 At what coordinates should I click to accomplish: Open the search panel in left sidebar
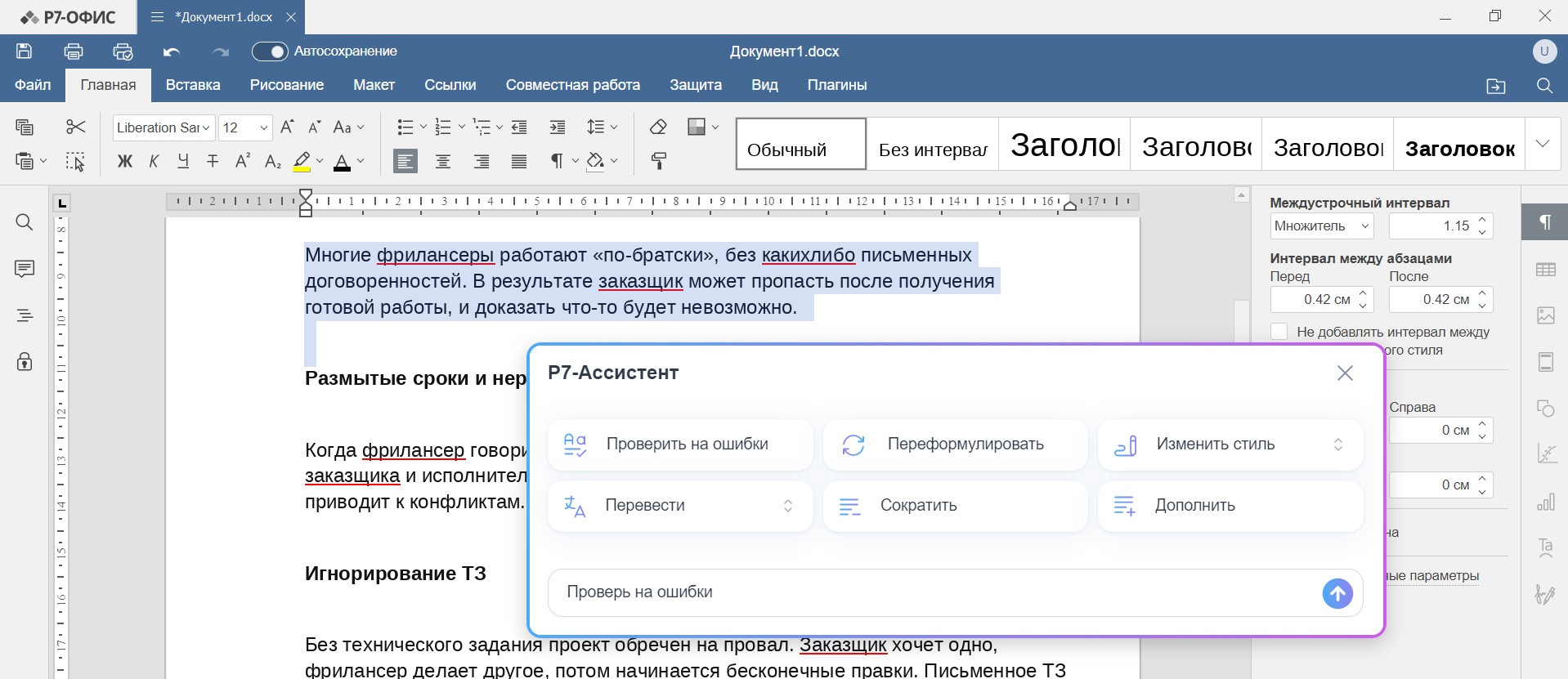coord(25,222)
